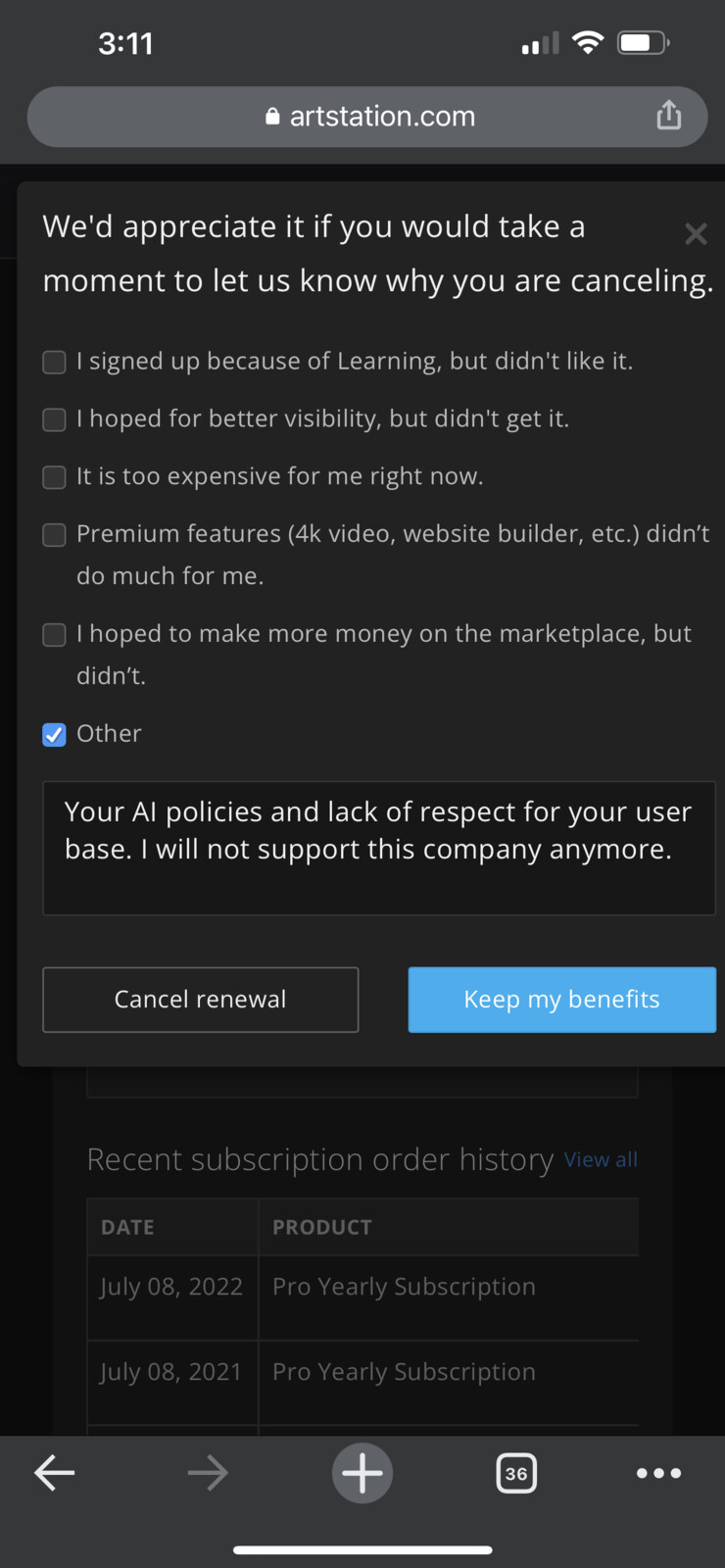The height and width of the screenshot is (1568, 725).
Task: Uncheck the 'Other' checkbox
Action: 54,735
